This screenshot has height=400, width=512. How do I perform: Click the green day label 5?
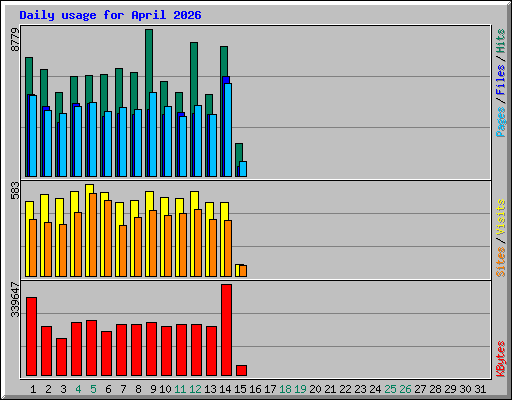tap(93, 389)
